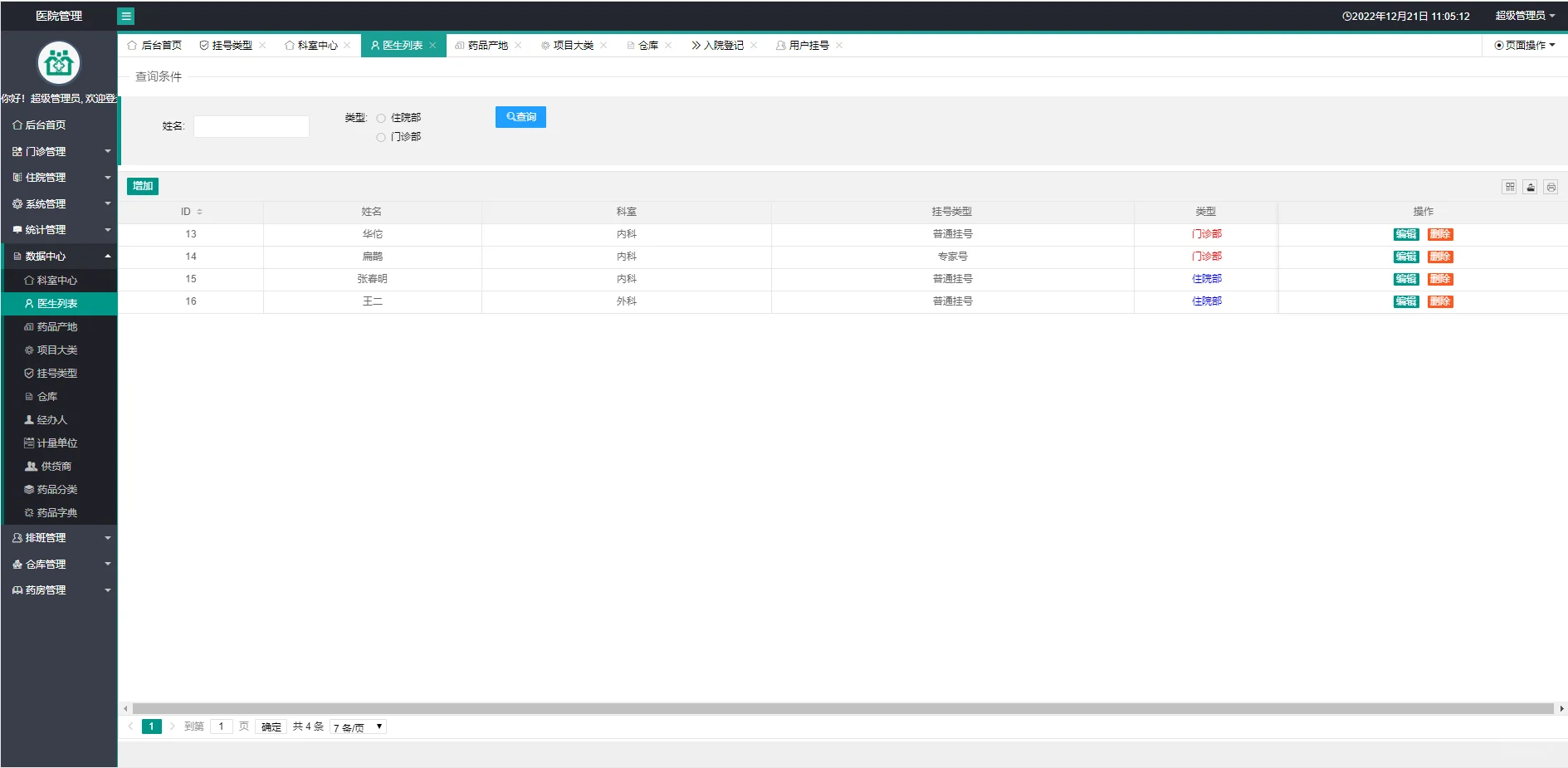Screen dimensions: 1568x768
Task: Expand the 系统管理 sidebar menu
Action: pos(59,203)
